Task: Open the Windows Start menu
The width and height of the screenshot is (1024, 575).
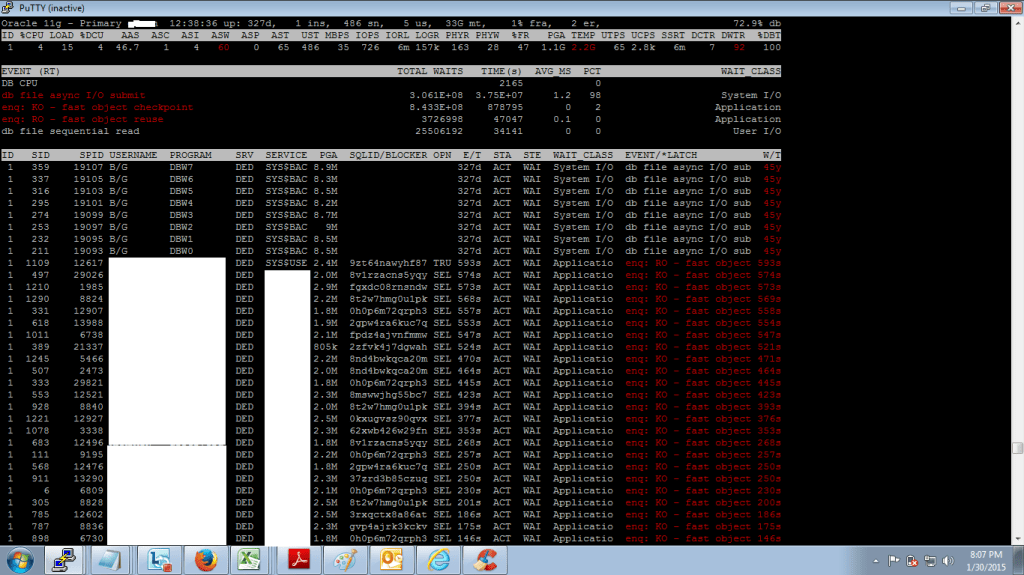Action: coord(20,561)
